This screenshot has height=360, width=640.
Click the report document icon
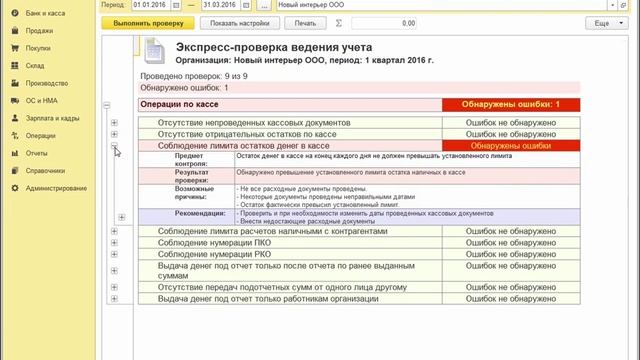[154, 51]
